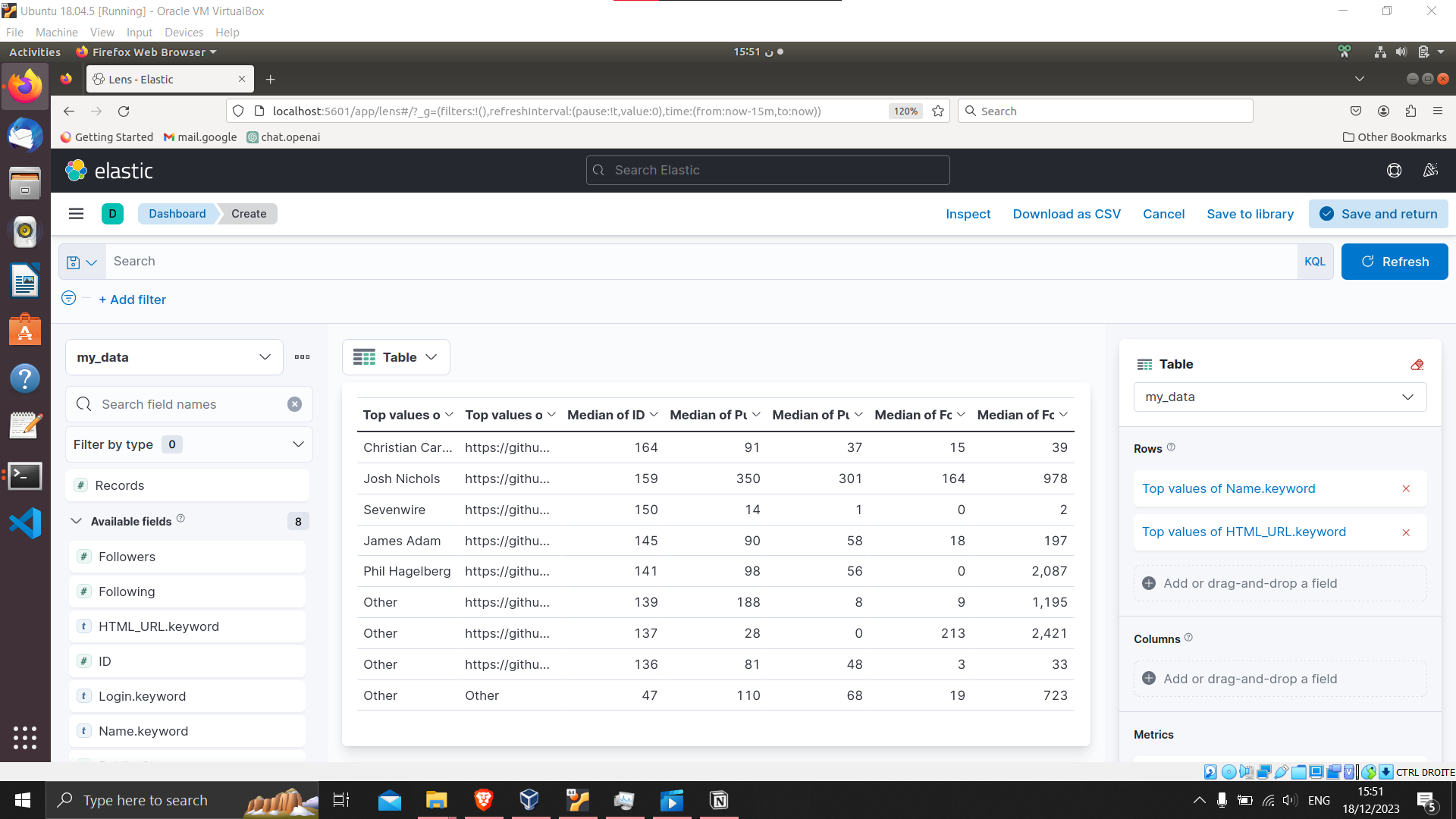The width and height of the screenshot is (1456, 819).
Task: Click Cancel in top navigation
Action: (1163, 214)
